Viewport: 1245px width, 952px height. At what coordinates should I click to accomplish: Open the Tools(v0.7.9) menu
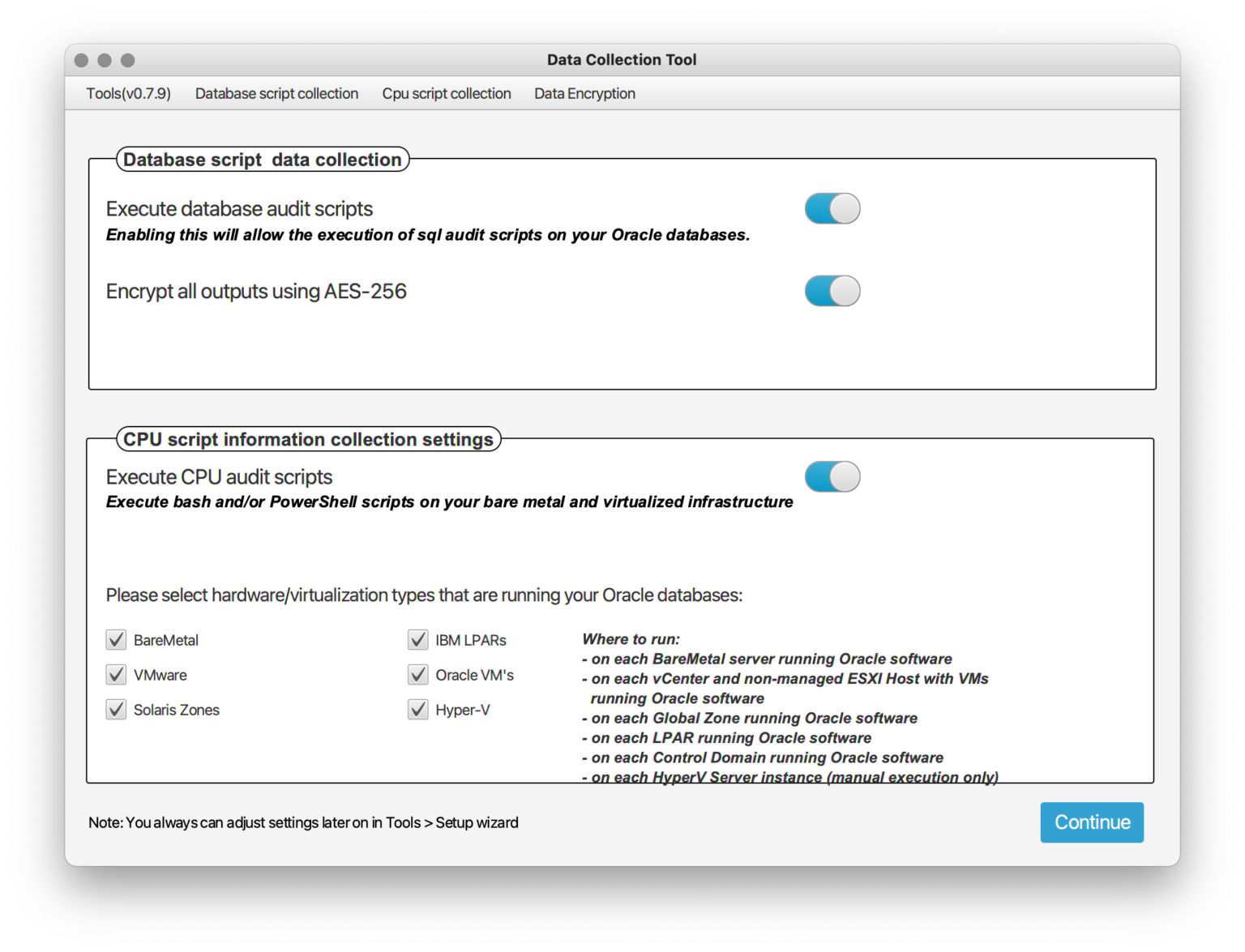click(128, 93)
